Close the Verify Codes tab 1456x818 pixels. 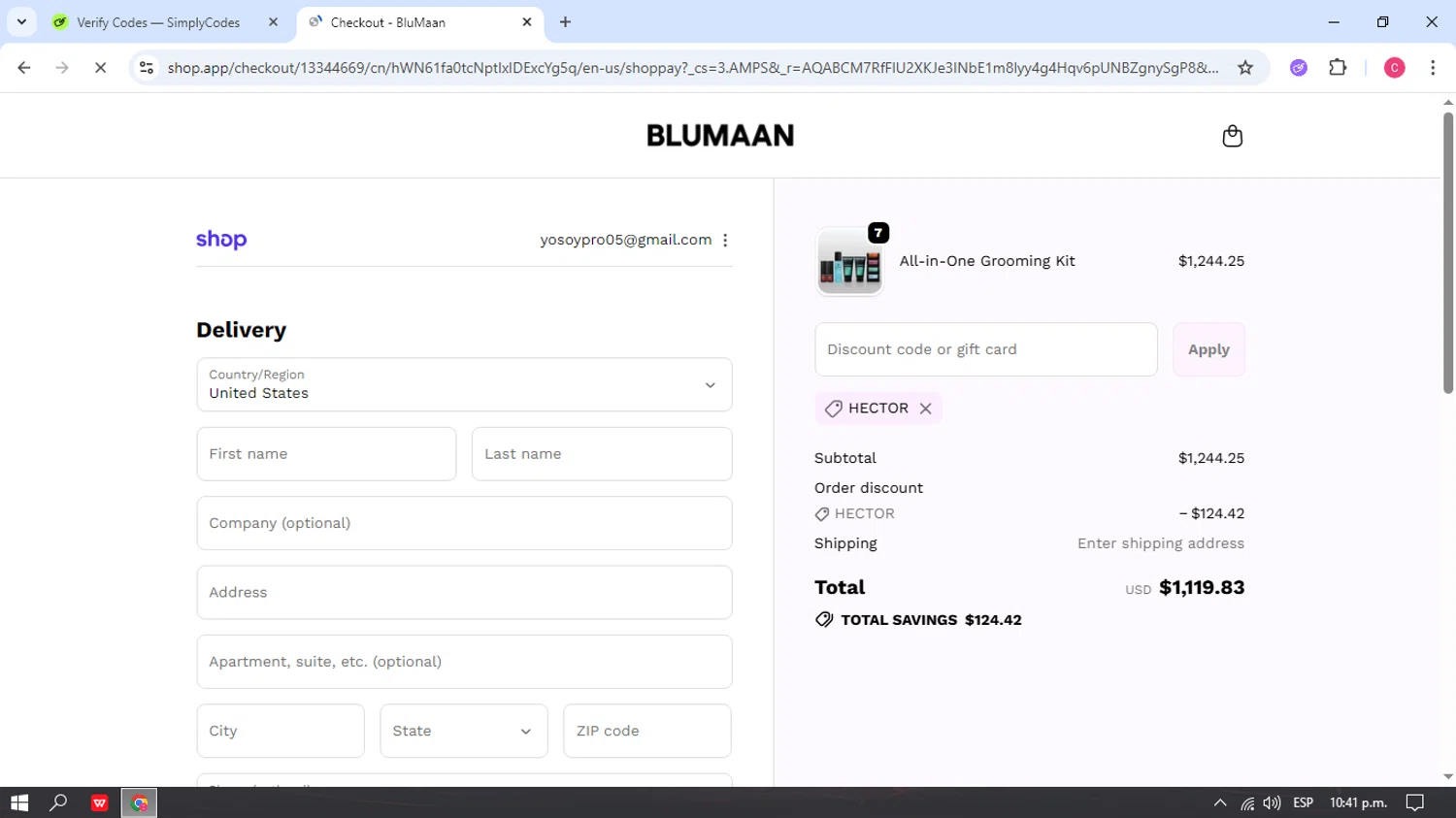pos(274,22)
